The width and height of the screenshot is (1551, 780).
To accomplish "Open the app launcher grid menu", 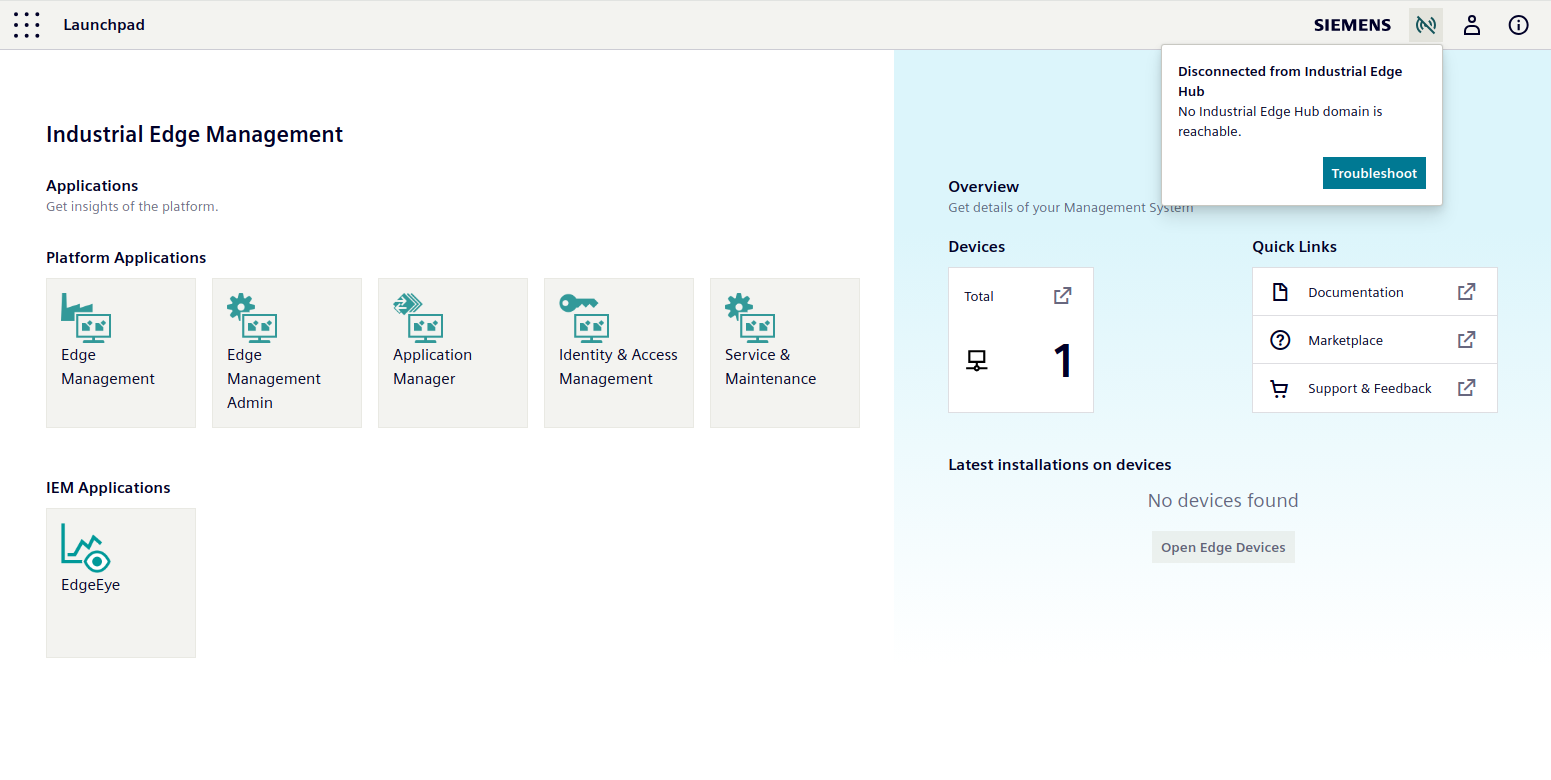I will point(27,25).
